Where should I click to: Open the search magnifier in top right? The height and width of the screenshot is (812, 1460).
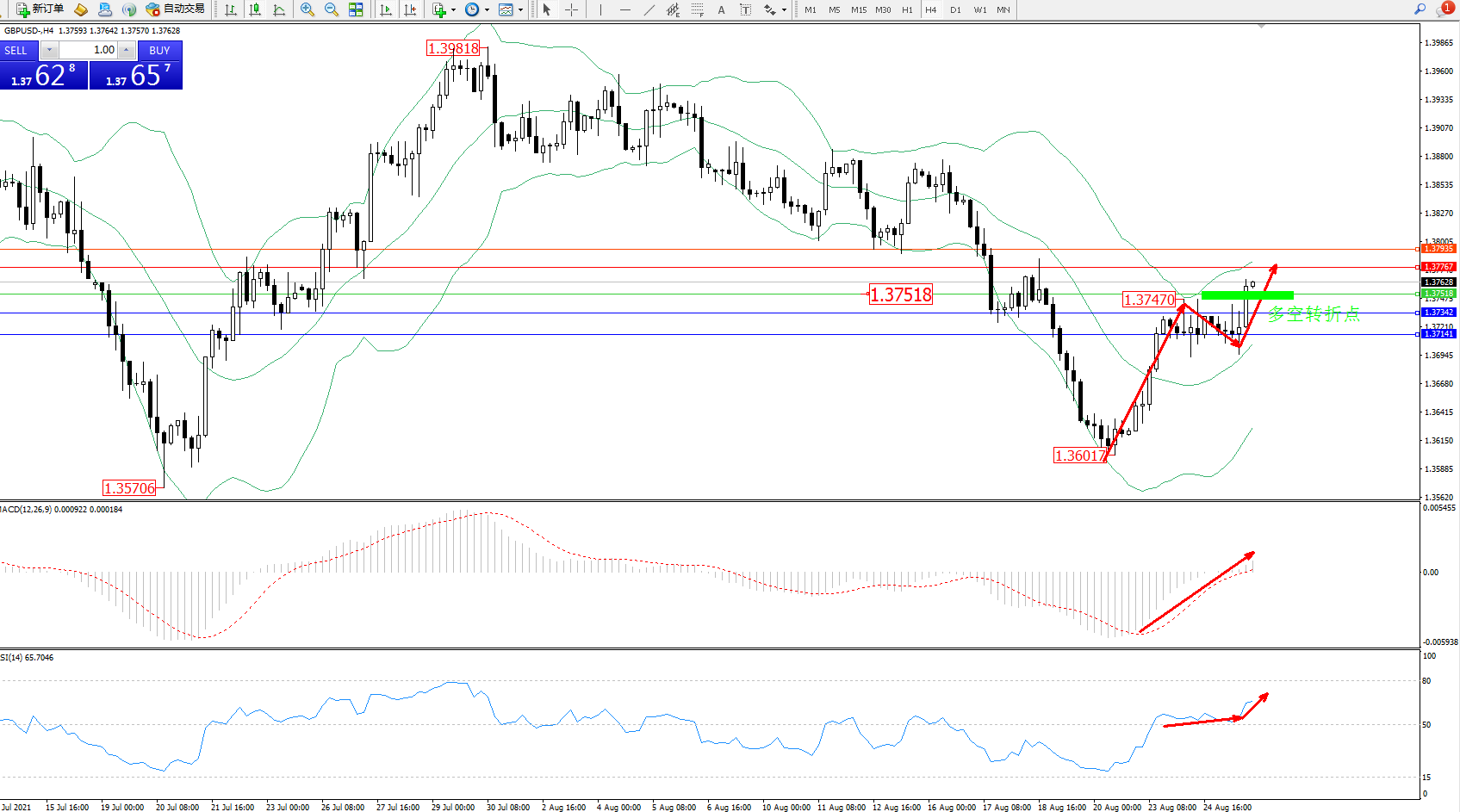click(x=1420, y=9)
